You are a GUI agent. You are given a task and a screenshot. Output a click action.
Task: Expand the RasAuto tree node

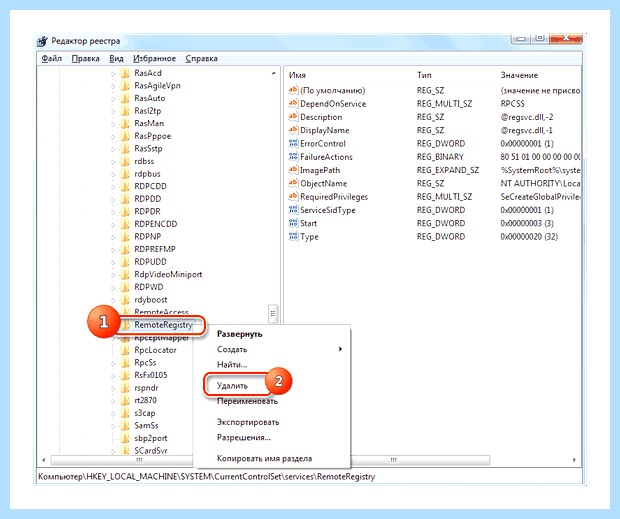click(x=113, y=98)
